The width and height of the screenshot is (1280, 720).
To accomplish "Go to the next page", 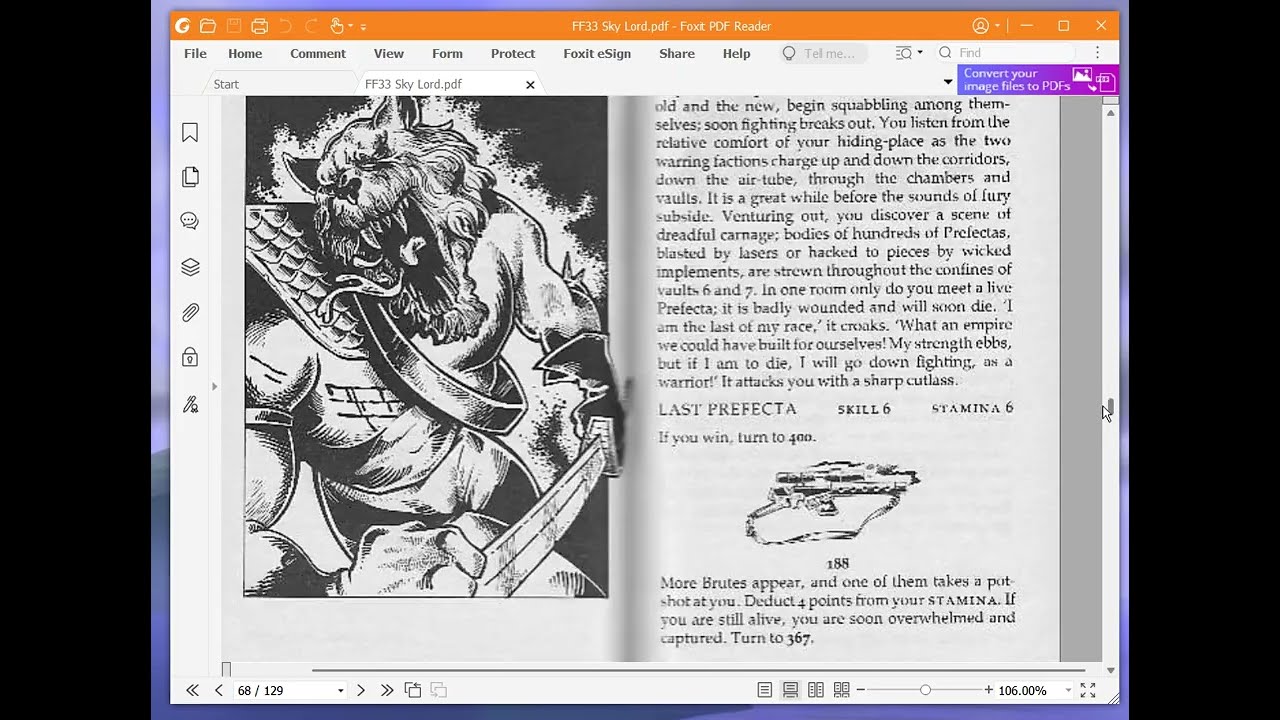I will click(x=361, y=690).
